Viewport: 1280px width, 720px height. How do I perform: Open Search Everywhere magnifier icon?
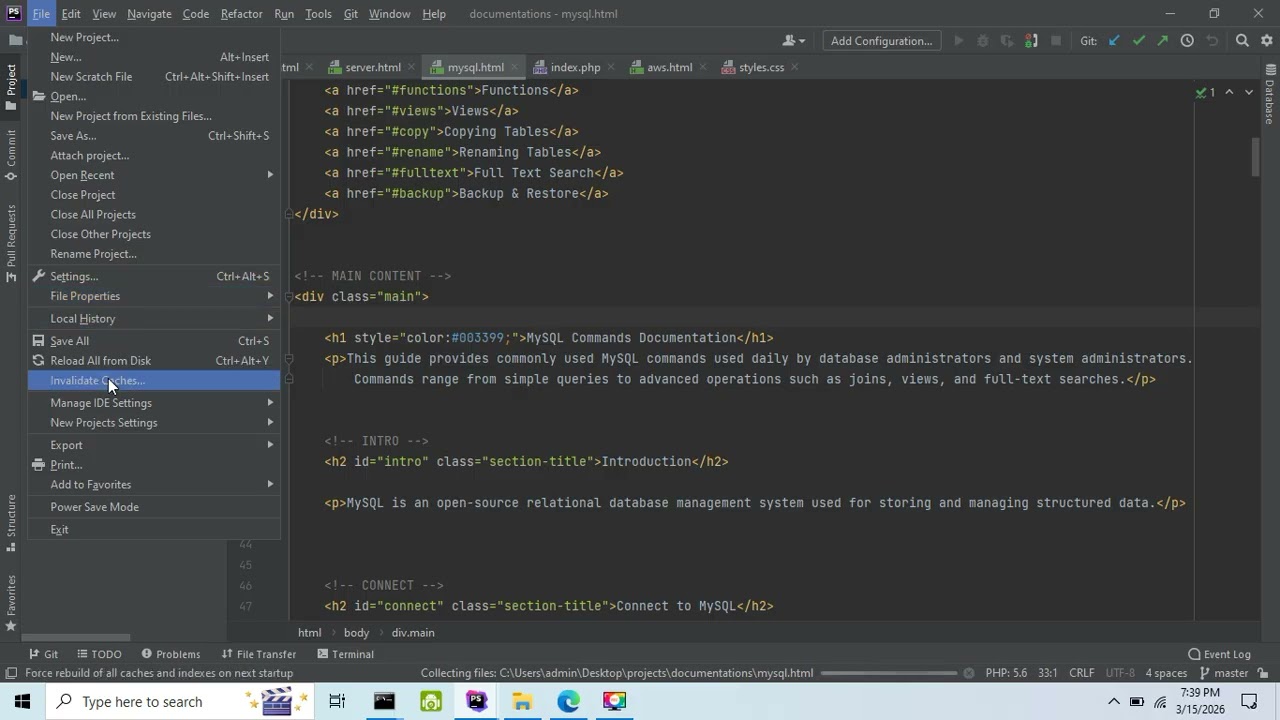tap(1242, 41)
